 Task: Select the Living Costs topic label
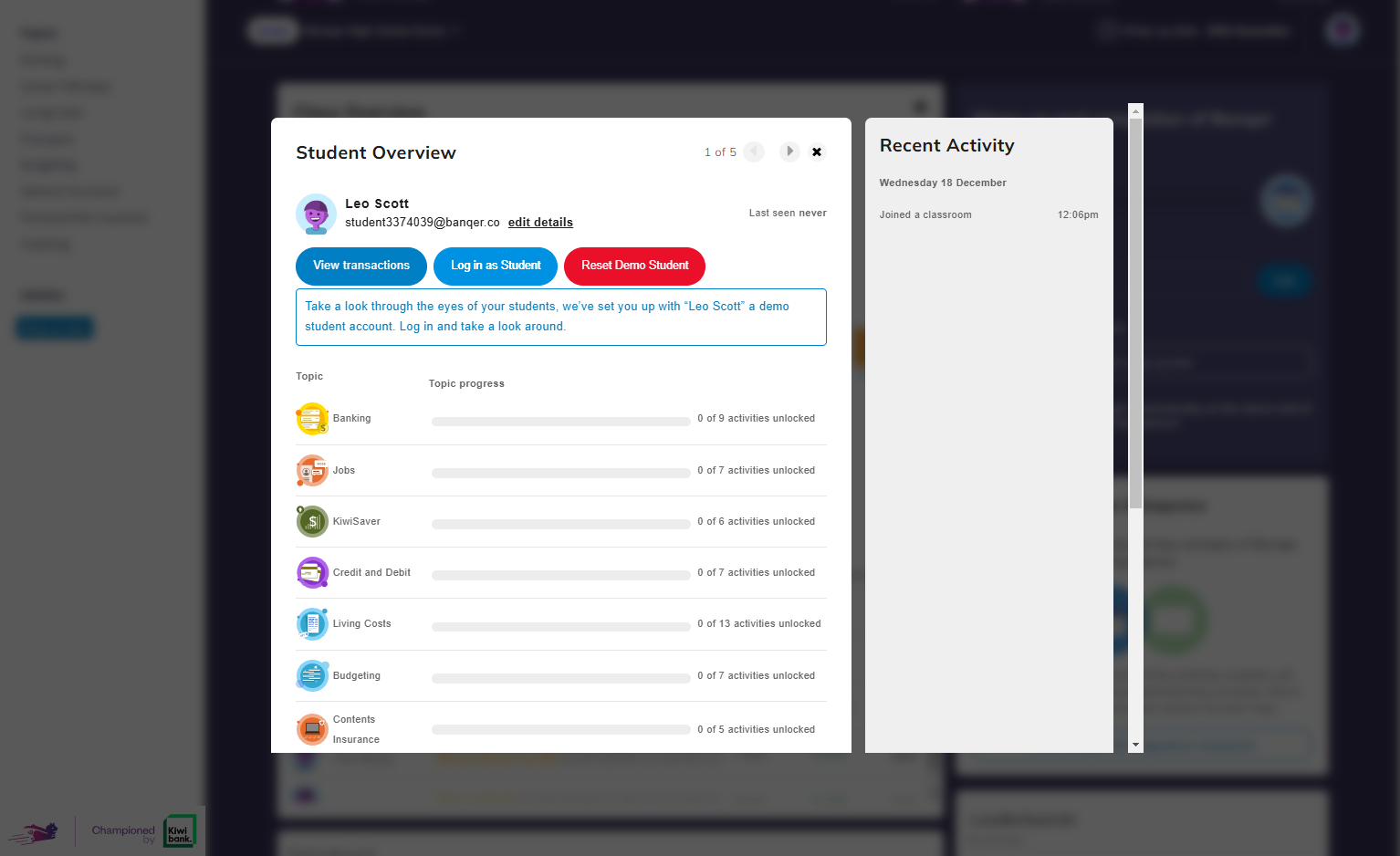361,624
